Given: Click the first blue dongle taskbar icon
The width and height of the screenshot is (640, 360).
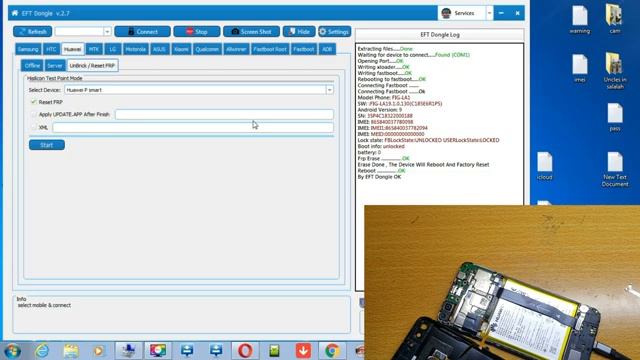Looking at the screenshot, I should click(x=187, y=351).
